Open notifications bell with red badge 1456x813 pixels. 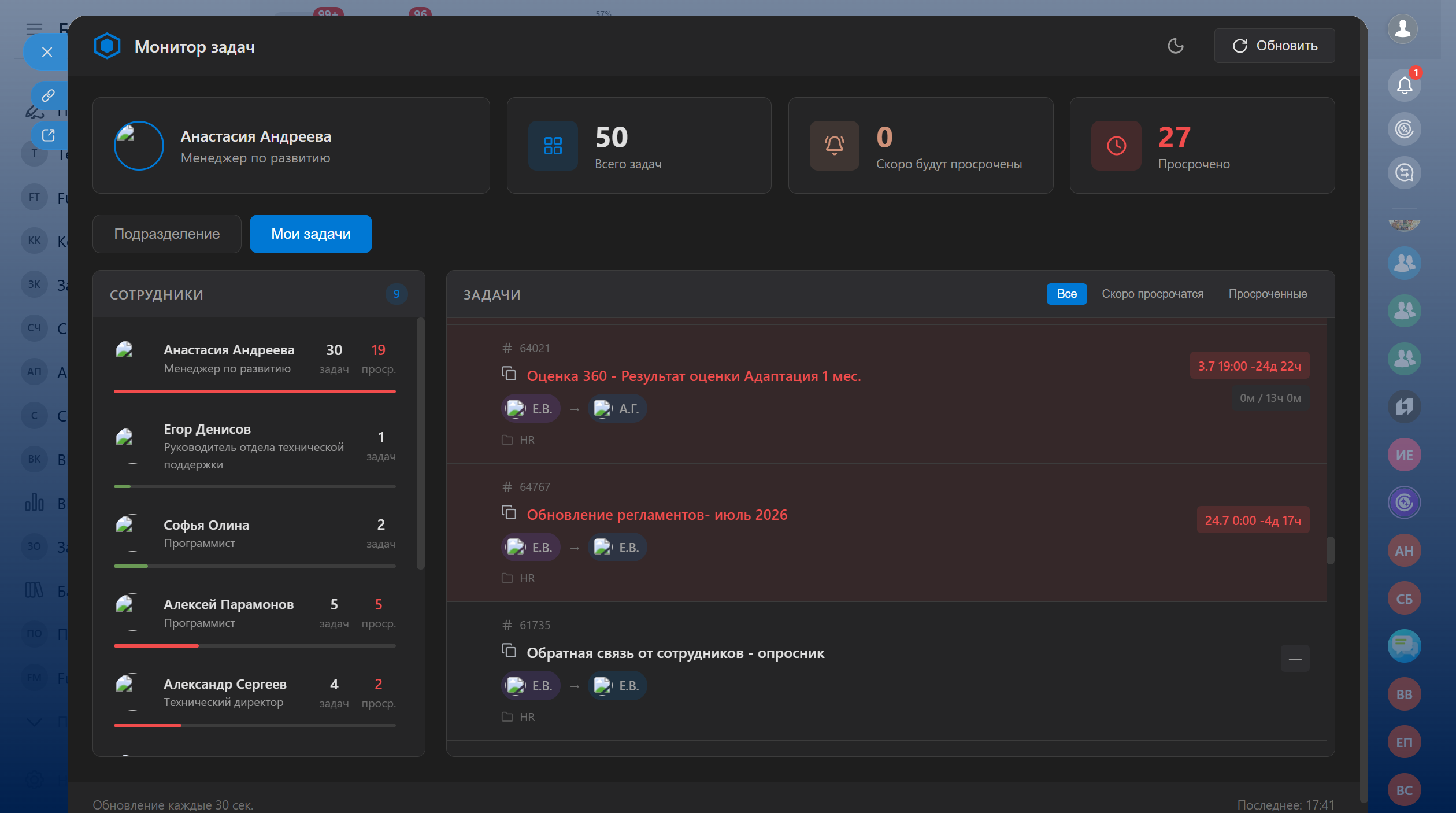pos(1405,85)
